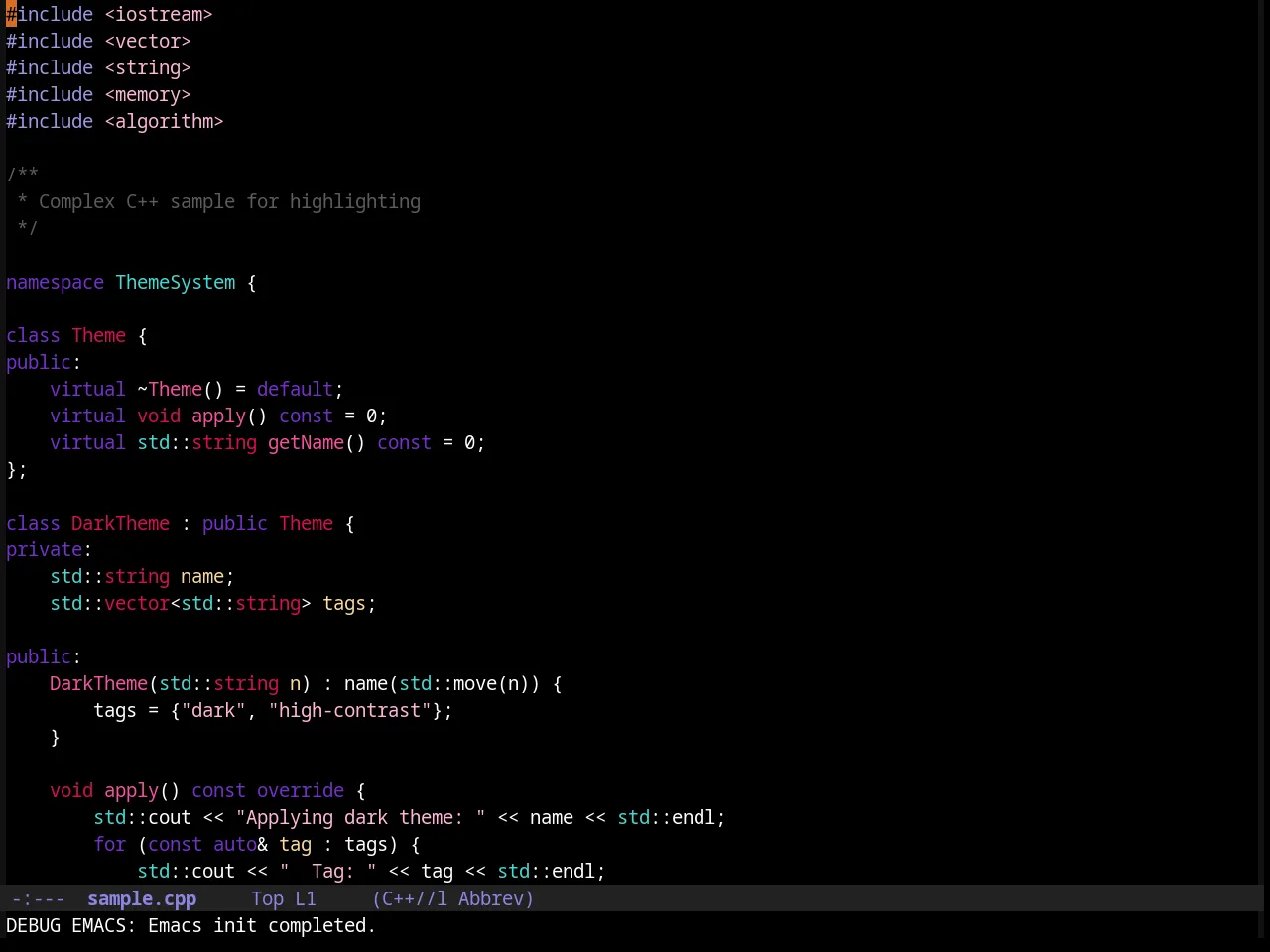The image size is (1270, 952).
Task: Click 'DarkTheme' constructor name
Action: pyautogui.click(x=98, y=684)
